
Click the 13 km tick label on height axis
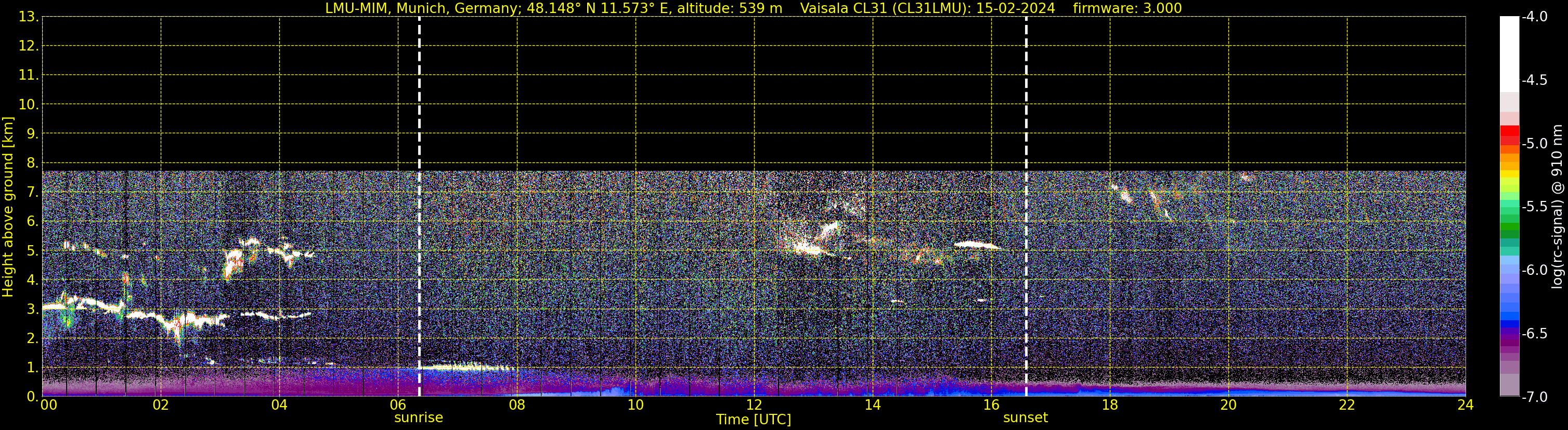coord(28,17)
